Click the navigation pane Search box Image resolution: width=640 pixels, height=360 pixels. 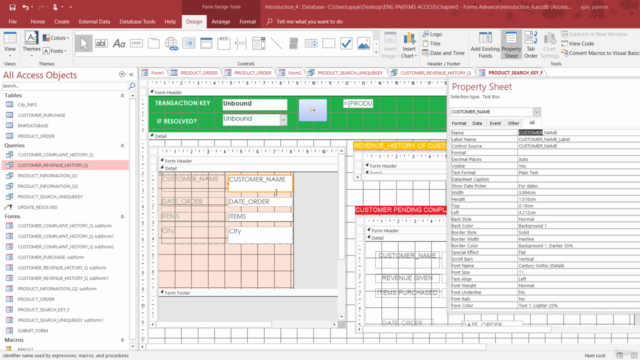(x=65, y=86)
